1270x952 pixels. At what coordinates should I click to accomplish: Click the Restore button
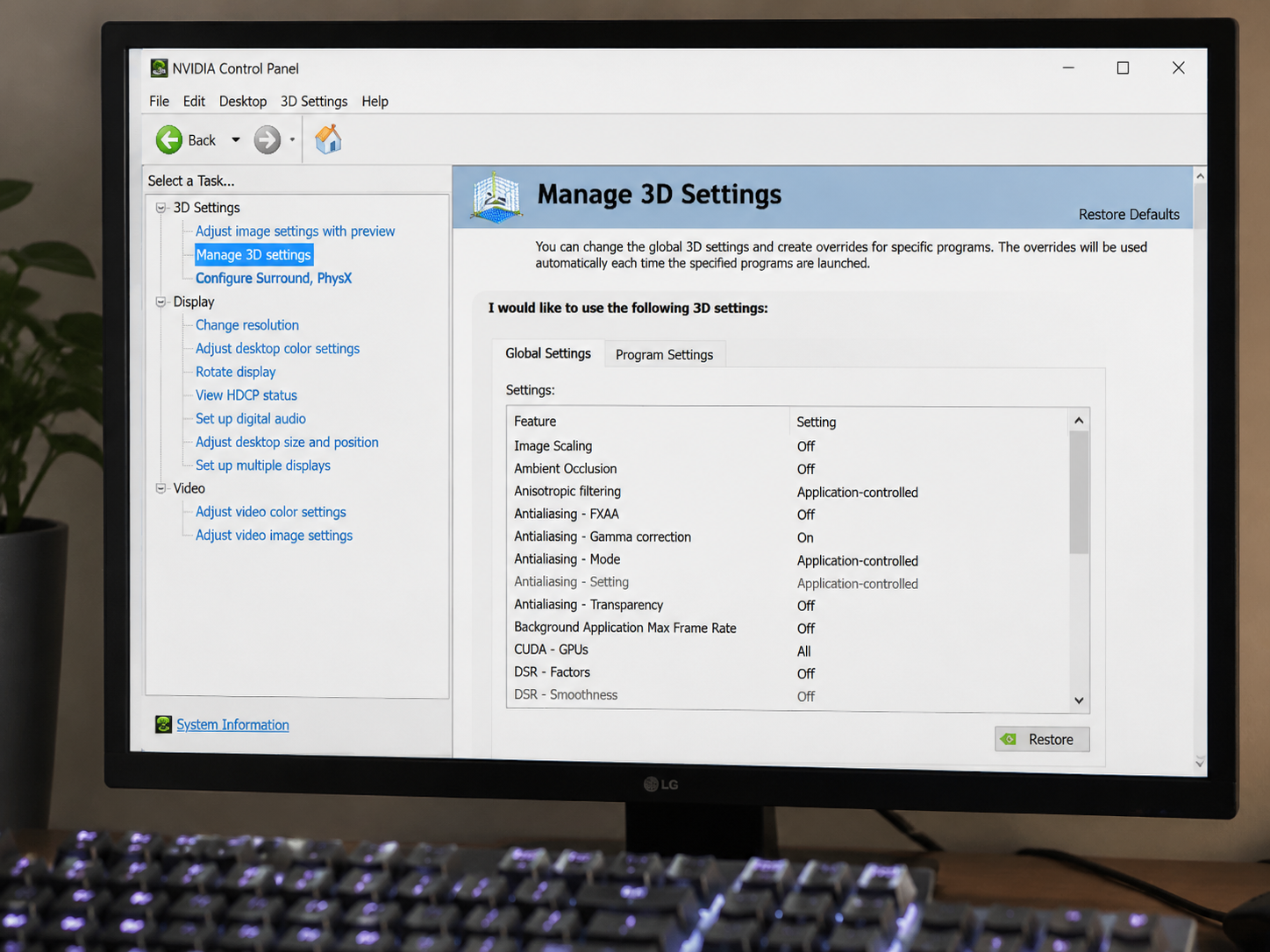coord(1042,739)
